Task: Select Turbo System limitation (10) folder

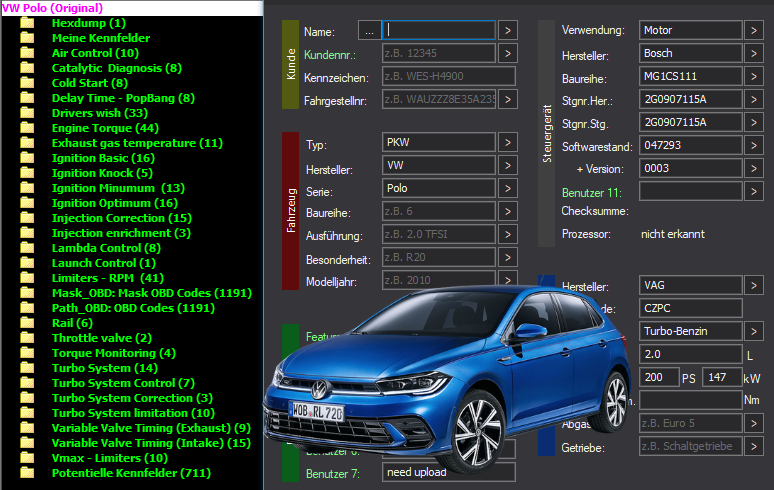Action: coord(133,413)
